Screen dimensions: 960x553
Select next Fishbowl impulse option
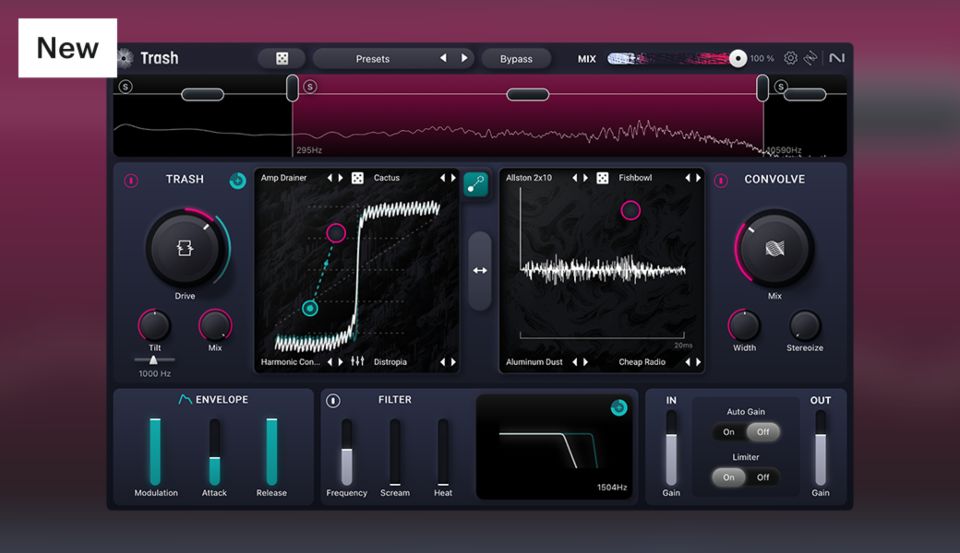click(x=698, y=178)
